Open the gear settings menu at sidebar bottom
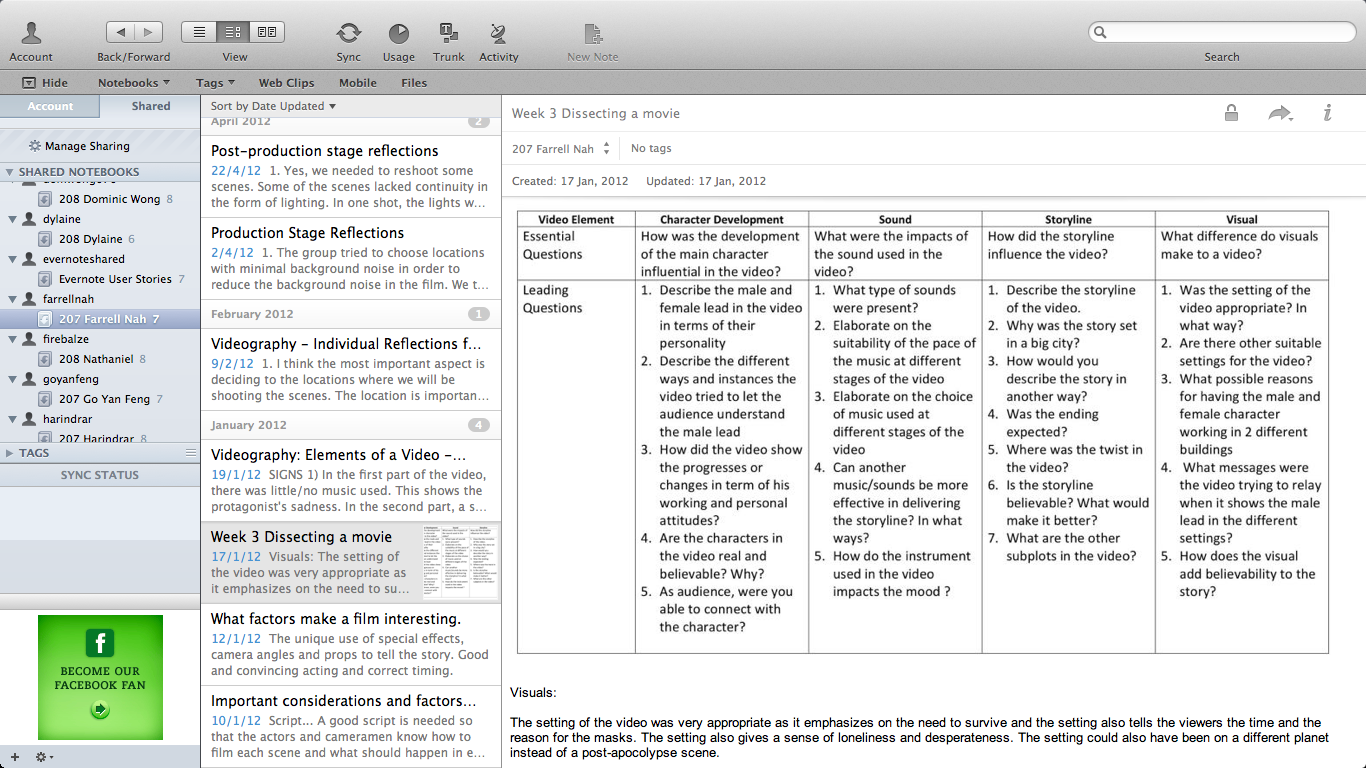Image resolution: width=1366 pixels, height=768 pixels. (44, 757)
